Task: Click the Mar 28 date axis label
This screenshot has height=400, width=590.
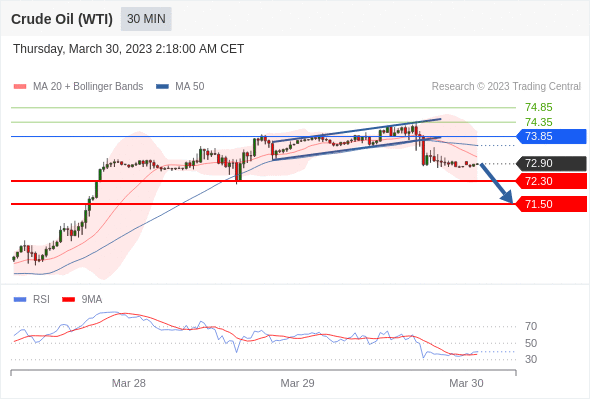Action: tap(129, 383)
